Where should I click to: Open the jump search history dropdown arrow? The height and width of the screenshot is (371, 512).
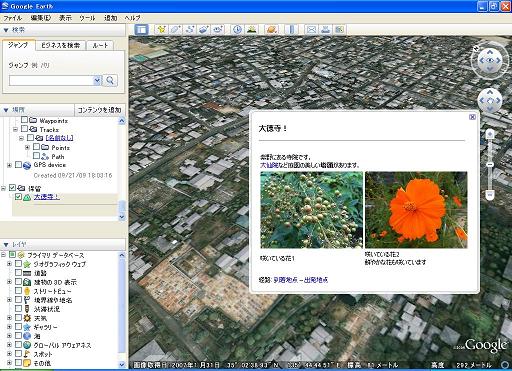click(x=97, y=80)
